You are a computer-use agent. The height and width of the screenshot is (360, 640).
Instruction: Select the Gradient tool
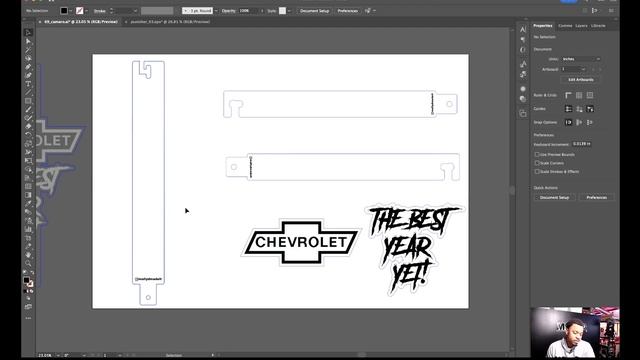point(28,195)
